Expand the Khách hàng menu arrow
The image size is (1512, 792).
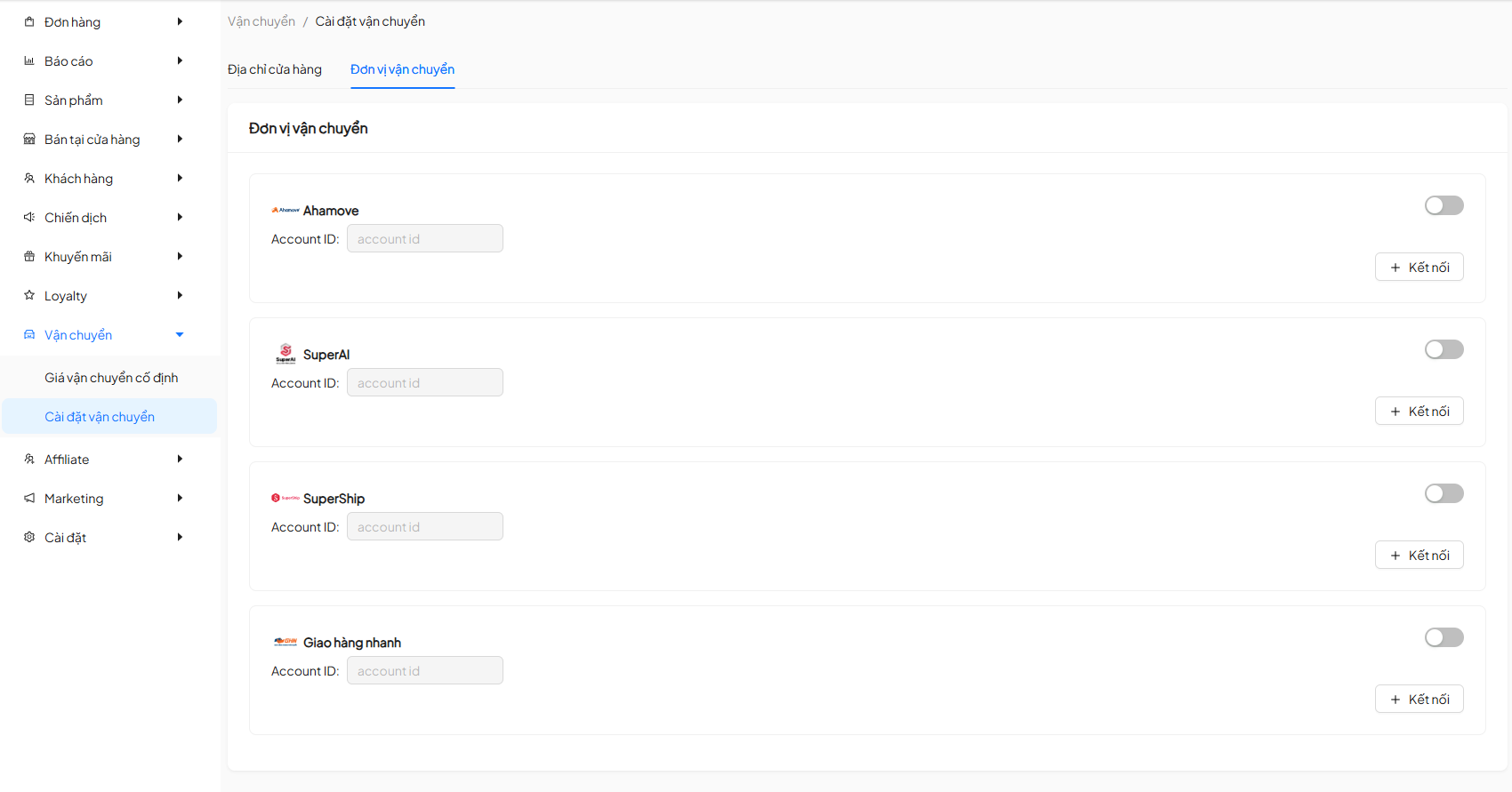(180, 179)
